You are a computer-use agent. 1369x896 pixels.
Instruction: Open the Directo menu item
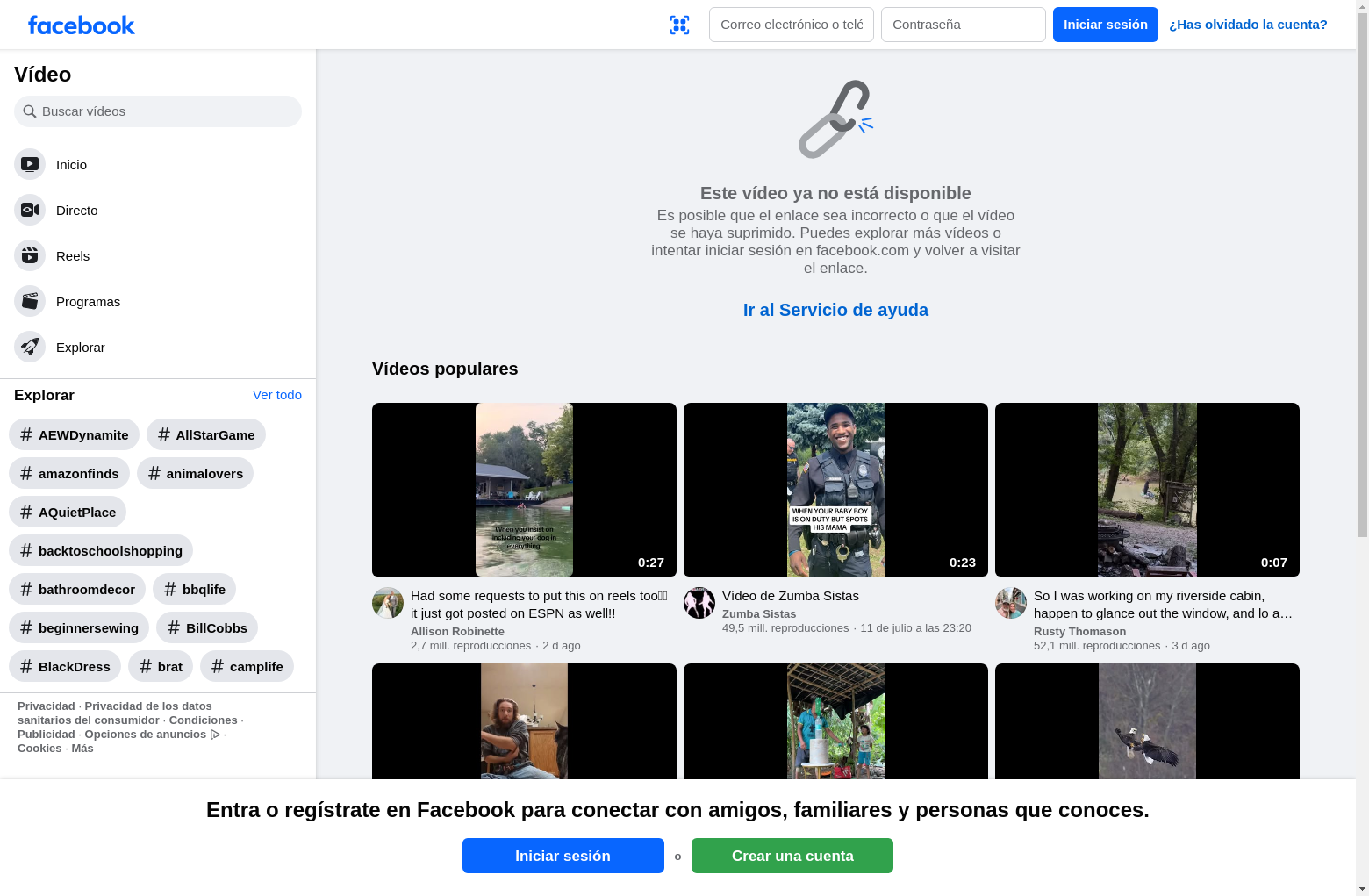(x=158, y=210)
